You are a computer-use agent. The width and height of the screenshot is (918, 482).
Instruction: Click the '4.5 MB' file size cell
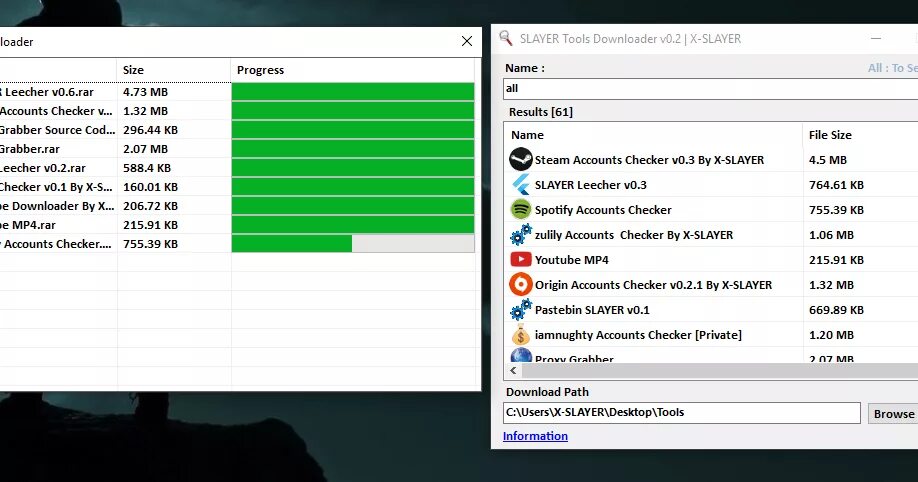coord(828,160)
